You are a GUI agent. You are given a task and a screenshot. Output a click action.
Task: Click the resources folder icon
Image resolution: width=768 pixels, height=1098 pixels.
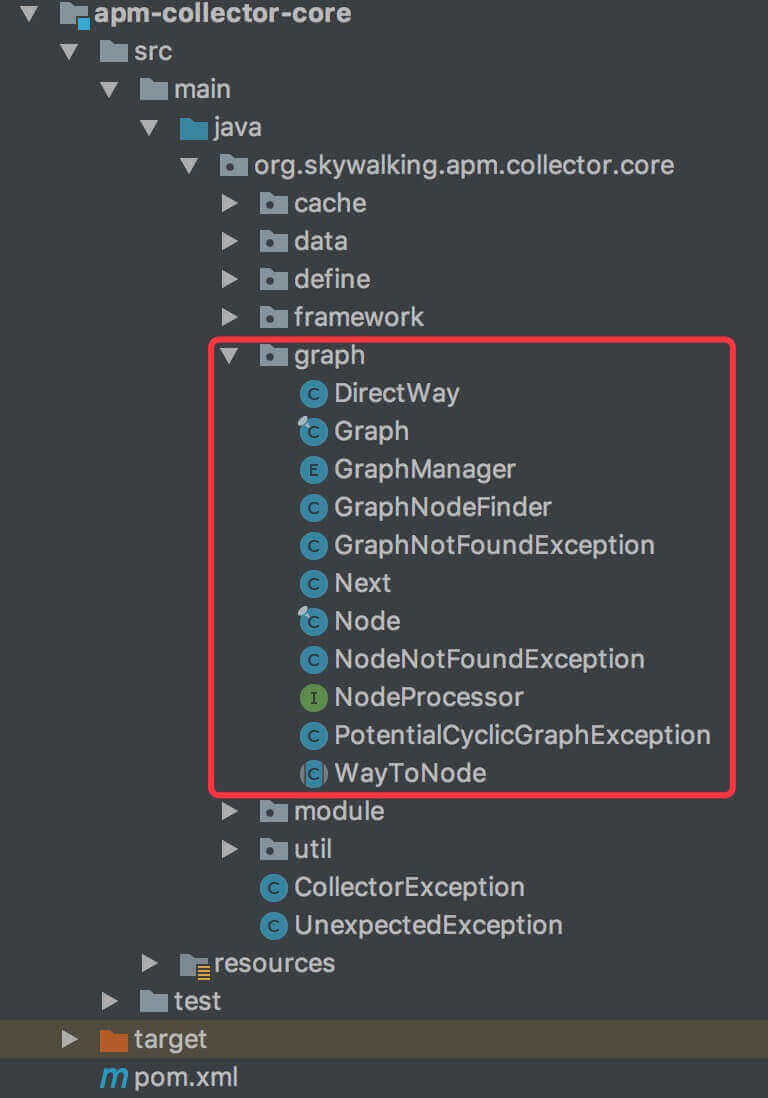(x=193, y=963)
